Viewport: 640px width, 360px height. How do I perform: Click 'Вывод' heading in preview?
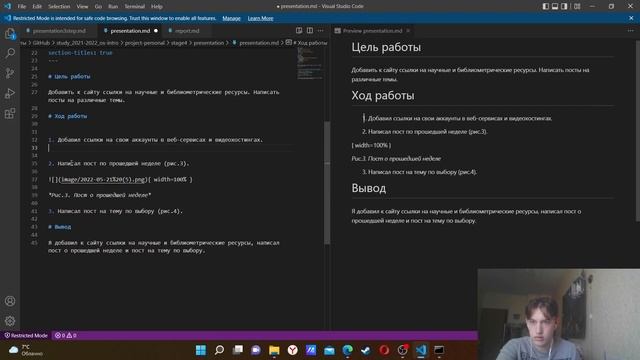[369, 188]
